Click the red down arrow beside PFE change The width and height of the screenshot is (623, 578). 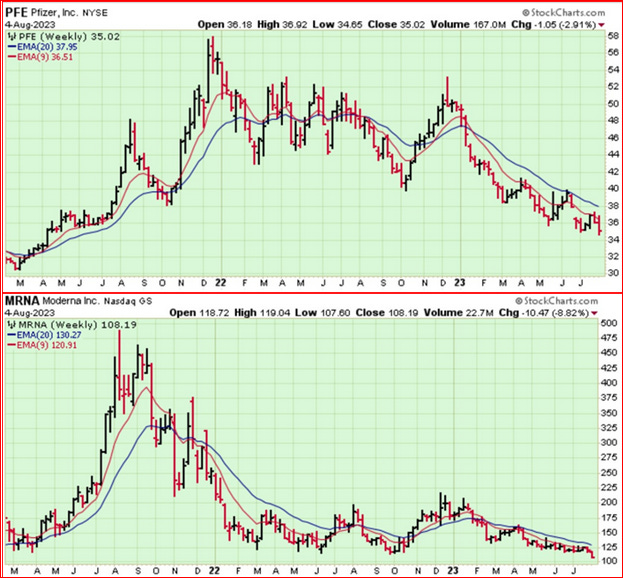pos(601,25)
